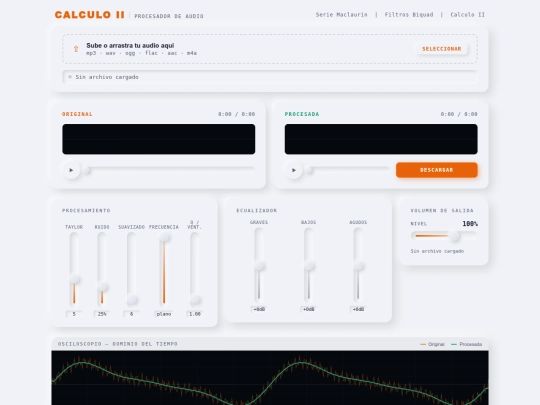Adjust the Frecuencia vertical slider
The image size is (540, 405).
click(164, 269)
